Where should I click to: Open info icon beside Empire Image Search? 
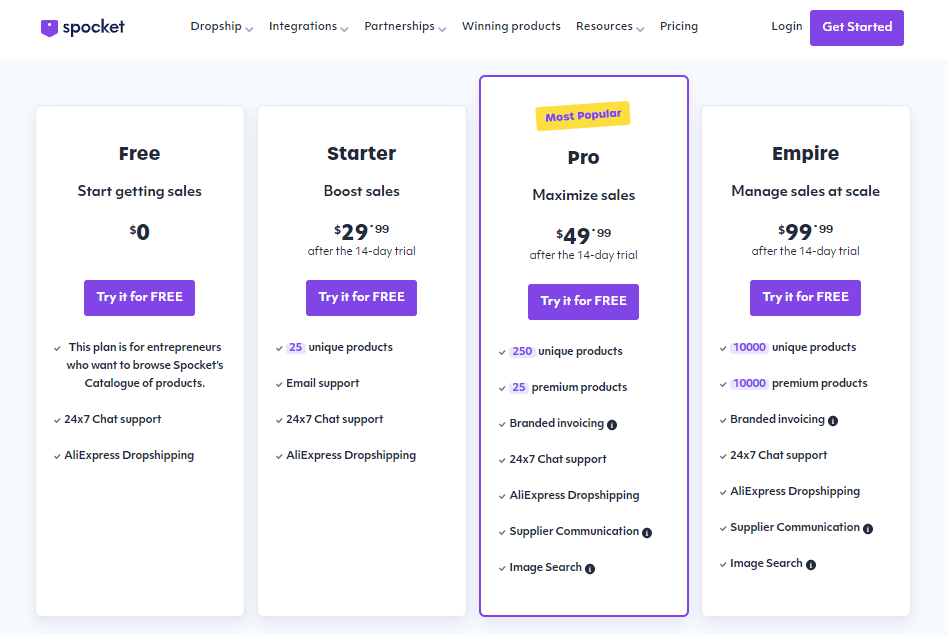[x=811, y=565]
